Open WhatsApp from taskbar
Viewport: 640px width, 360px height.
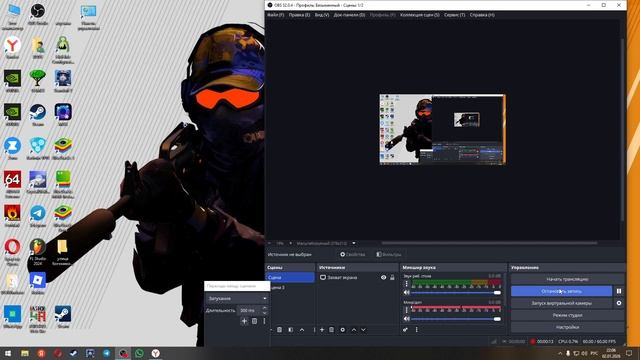(x=139, y=353)
